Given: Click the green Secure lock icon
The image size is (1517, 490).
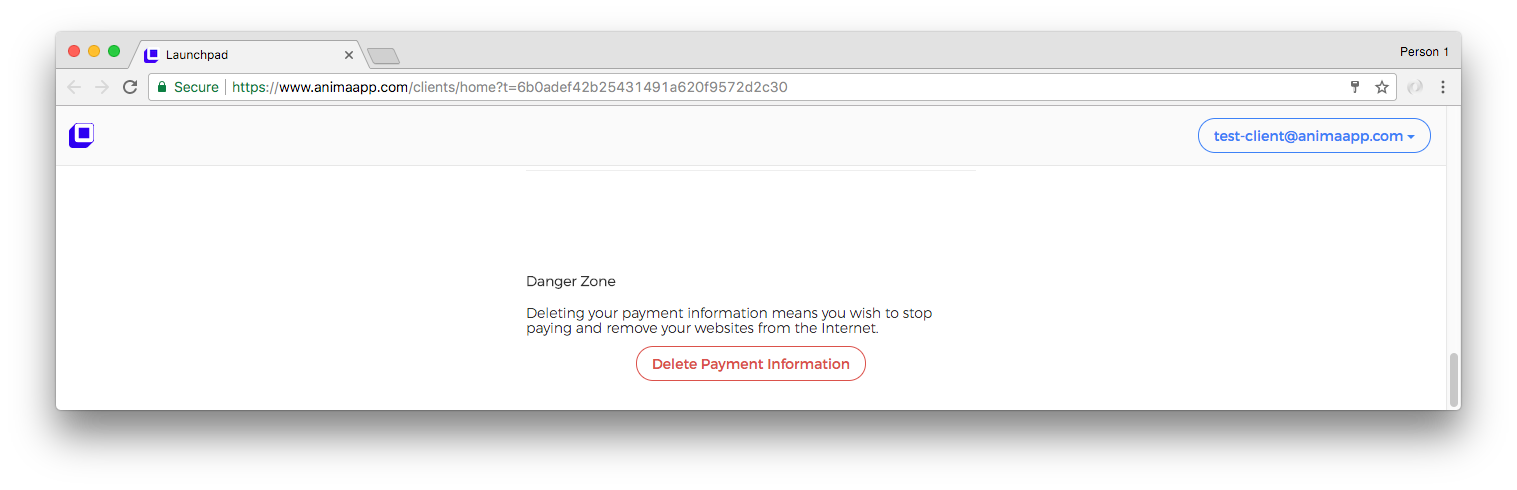Looking at the screenshot, I should click(x=161, y=87).
